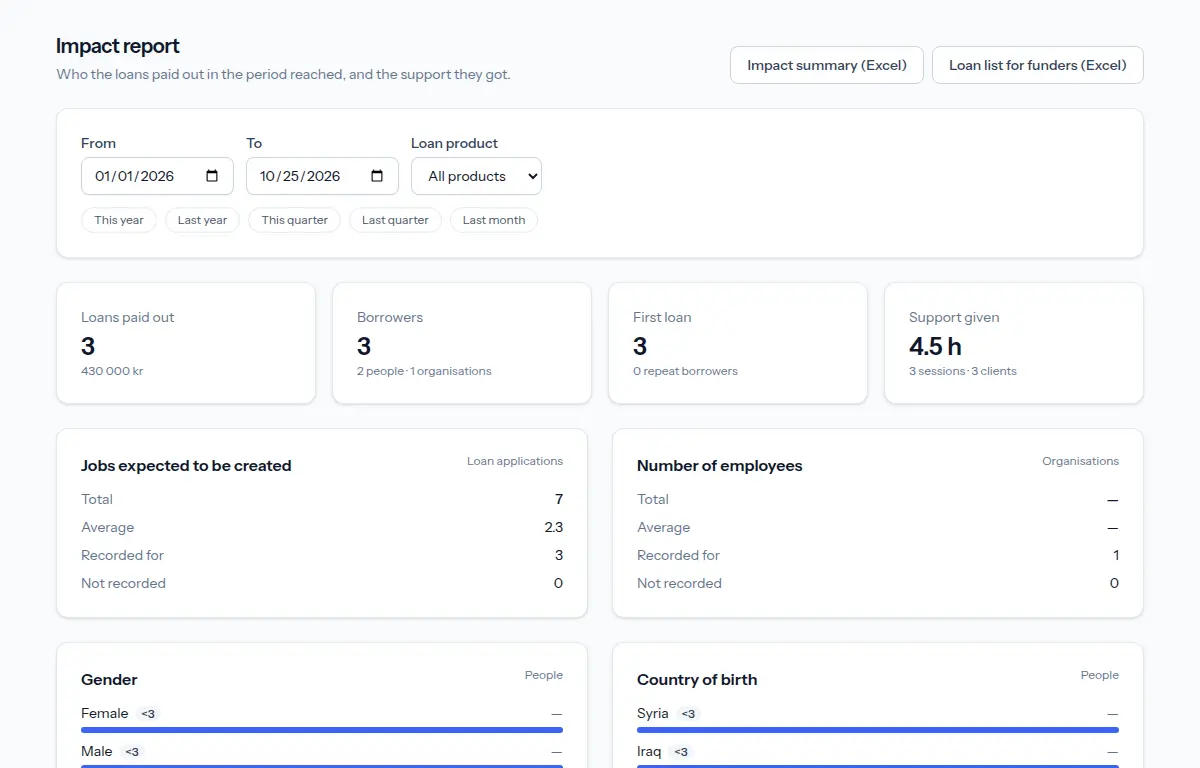Click the Organisations label
This screenshot has height=768, width=1200.
(1081, 461)
